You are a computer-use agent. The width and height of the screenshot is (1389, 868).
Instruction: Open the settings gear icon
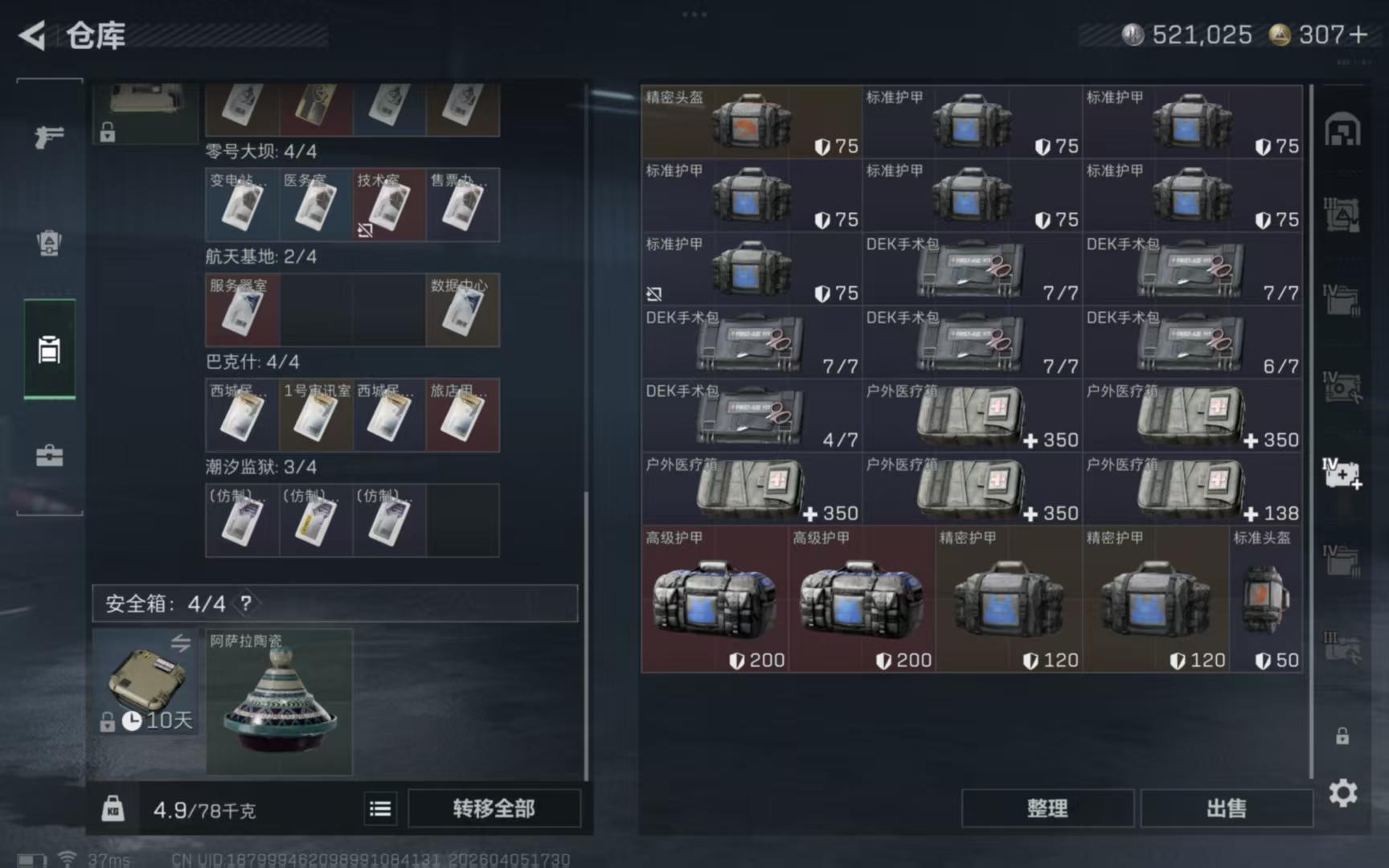click(1343, 793)
